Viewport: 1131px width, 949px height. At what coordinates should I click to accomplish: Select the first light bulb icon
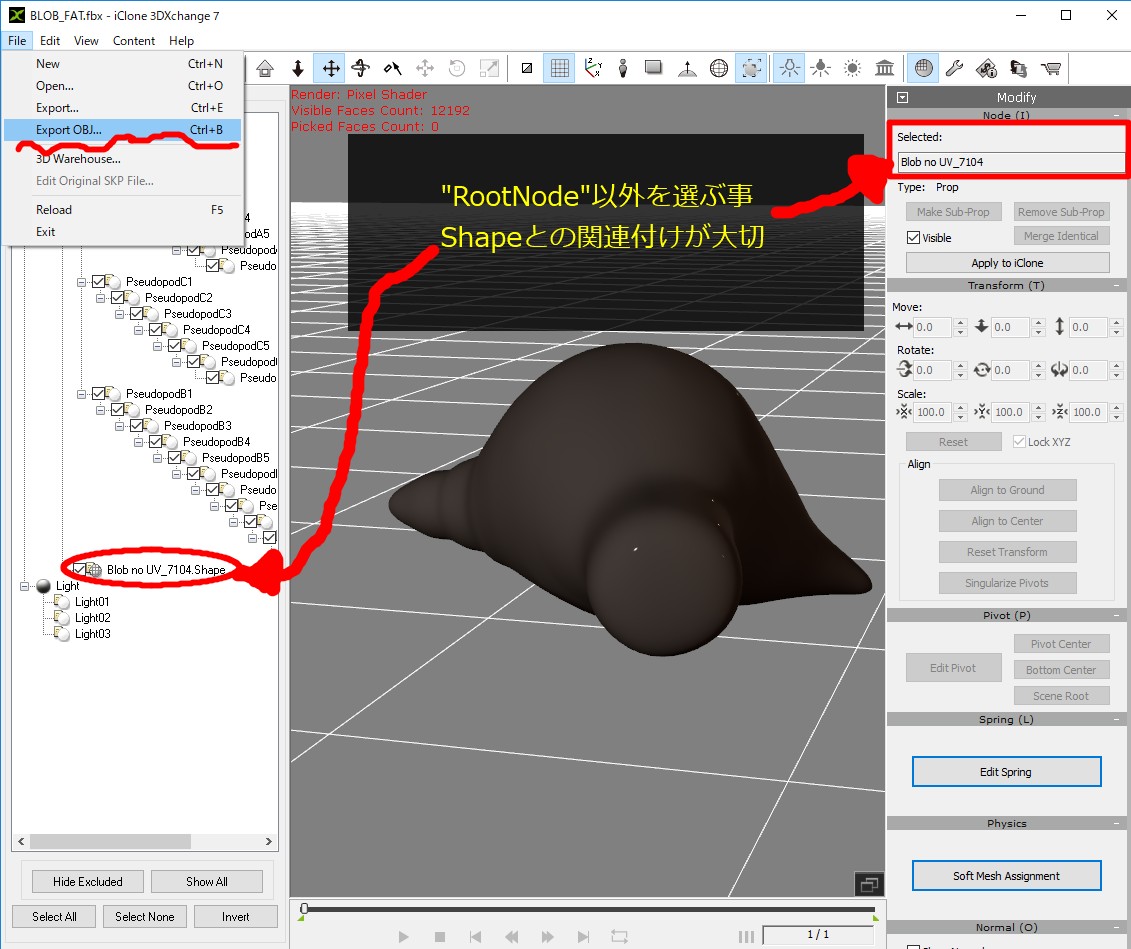coord(789,69)
